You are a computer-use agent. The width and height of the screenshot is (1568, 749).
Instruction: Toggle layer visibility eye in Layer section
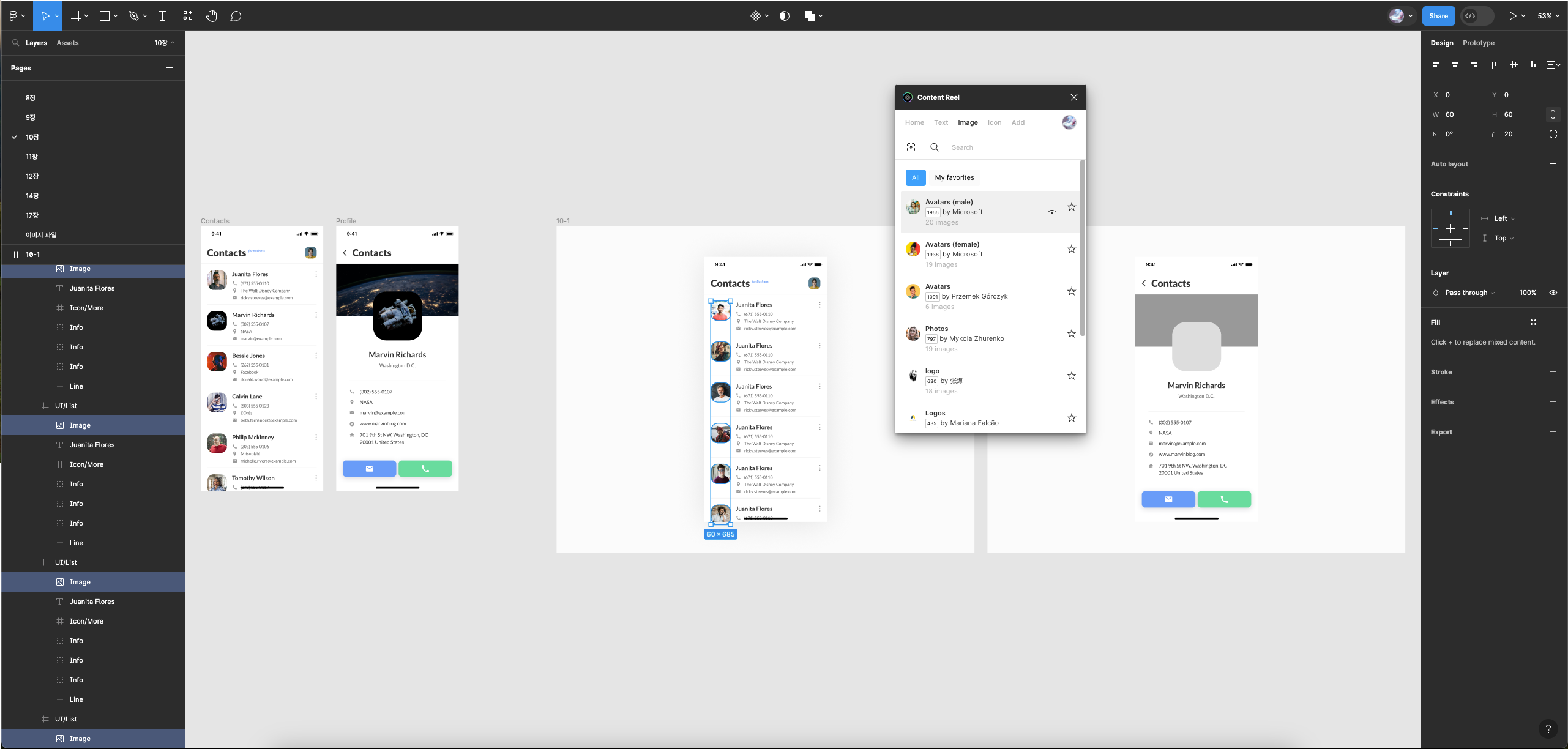[x=1553, y=293]
